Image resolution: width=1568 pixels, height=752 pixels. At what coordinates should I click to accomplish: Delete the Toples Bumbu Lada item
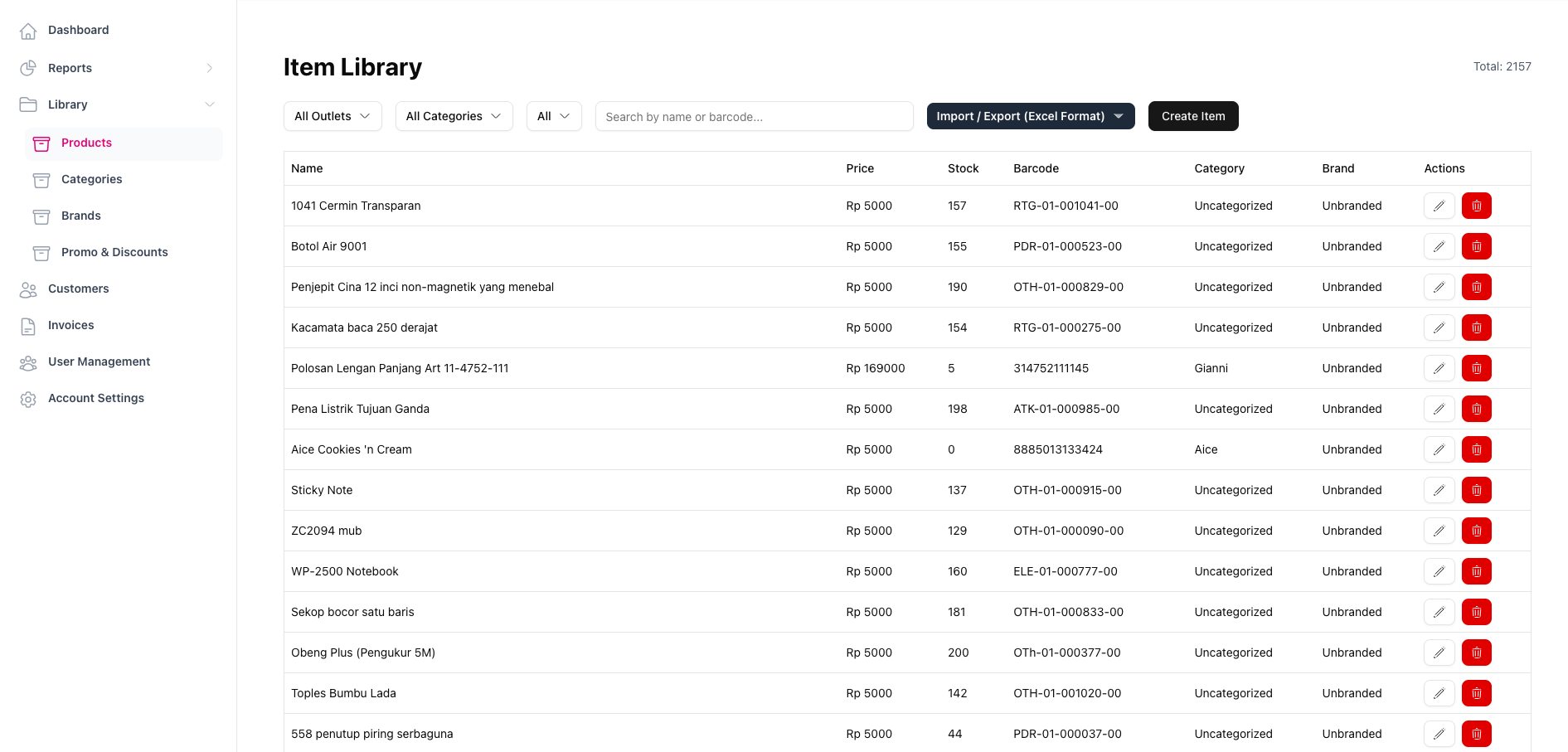[x=1476, y=693]
